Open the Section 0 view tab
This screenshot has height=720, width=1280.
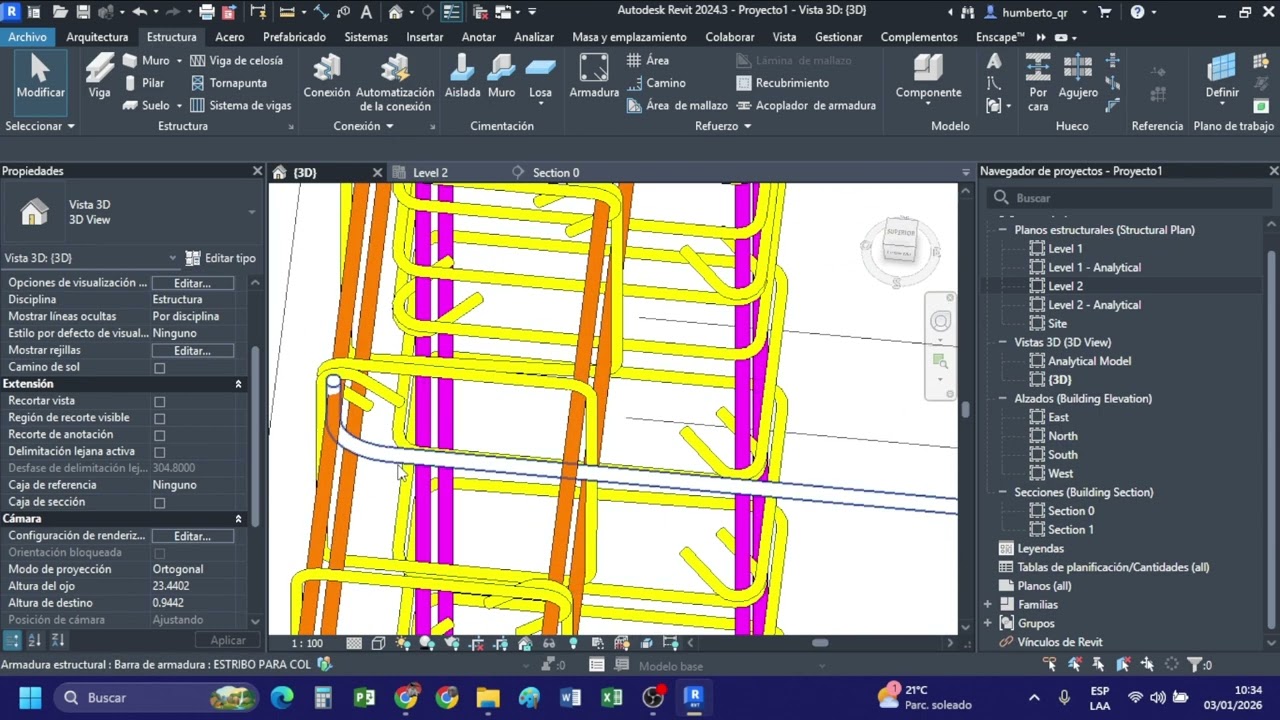click(x=555, y=172)
